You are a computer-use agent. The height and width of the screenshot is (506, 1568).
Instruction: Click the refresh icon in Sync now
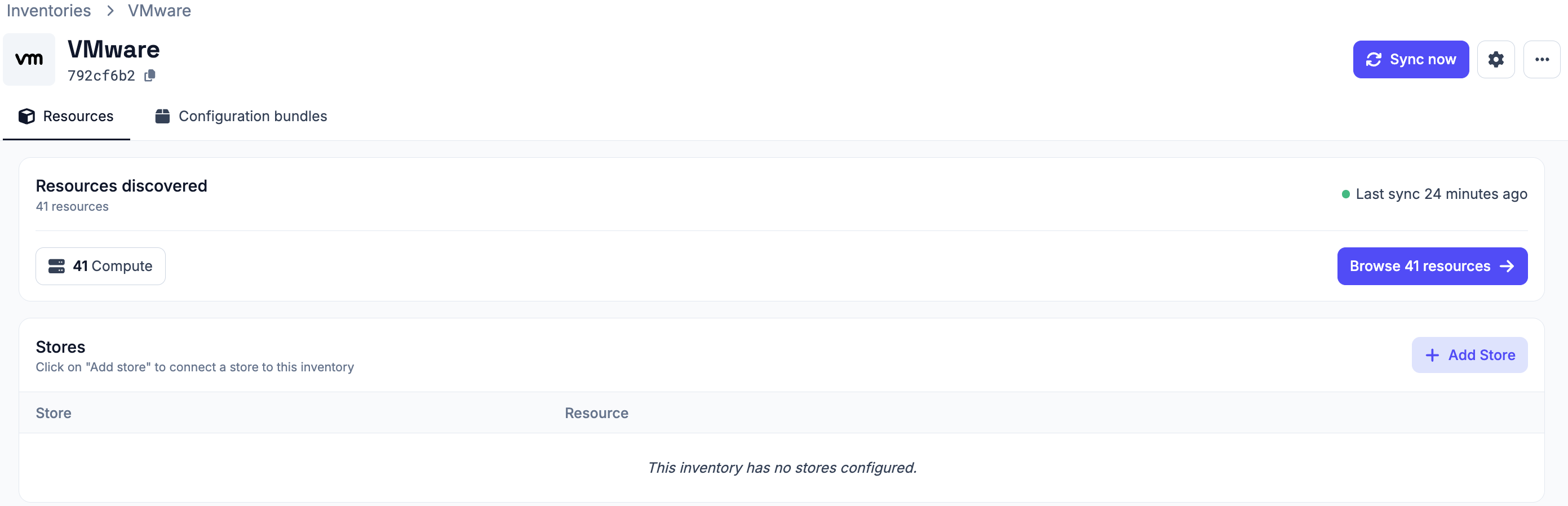(x=1373, y=60)
